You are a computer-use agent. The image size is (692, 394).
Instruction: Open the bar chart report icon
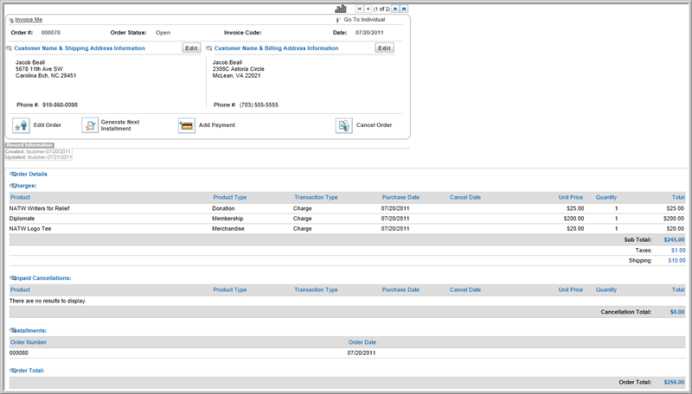pyautogui.click(x=341, y=9)
